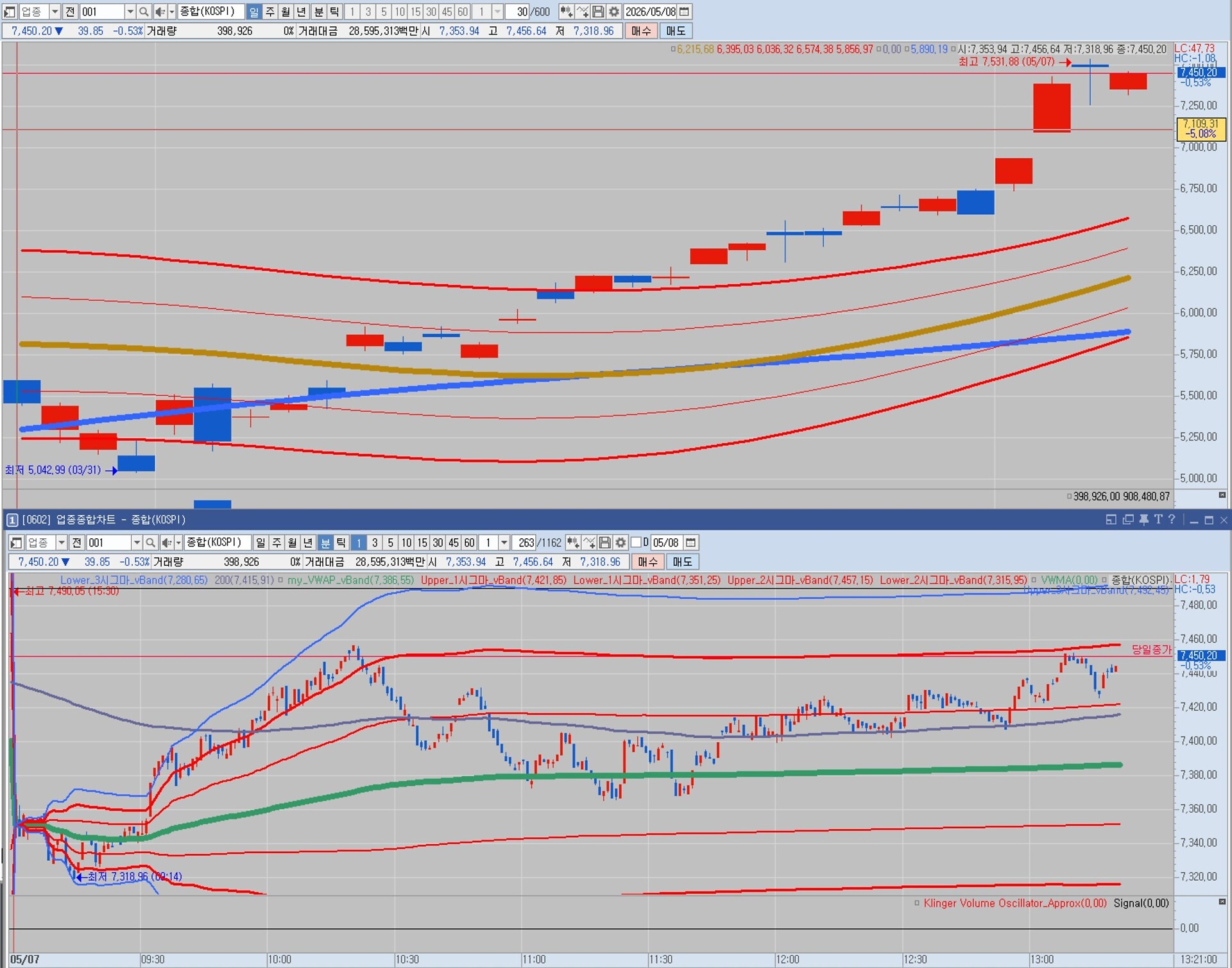Screen dimensions: 1232x968
Task: Click the duplicate-window icon in the lower title bar
Action: (1128, 520)
